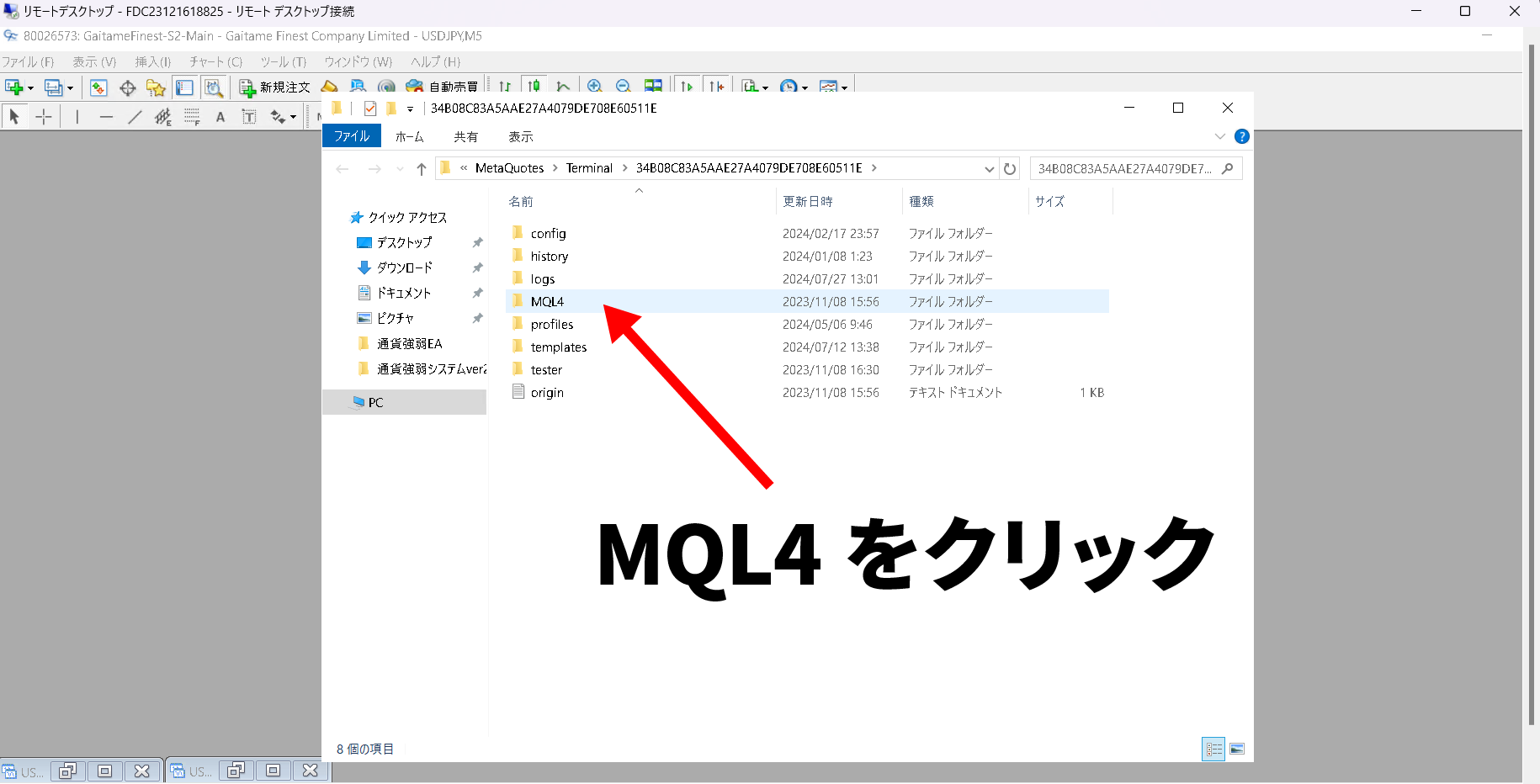Select the Cursor arrow tool
Screen dimensions: 1540x784
point(14,117)
